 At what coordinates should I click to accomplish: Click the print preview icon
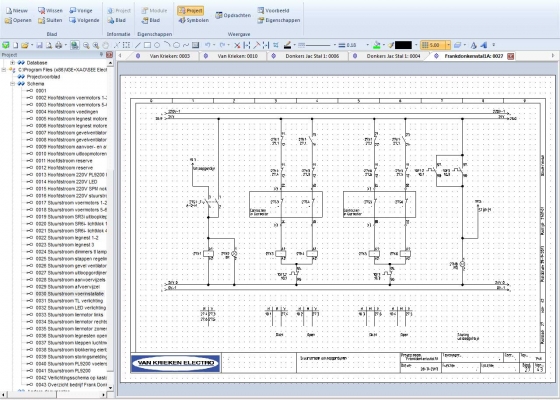(x=49, y=45)
